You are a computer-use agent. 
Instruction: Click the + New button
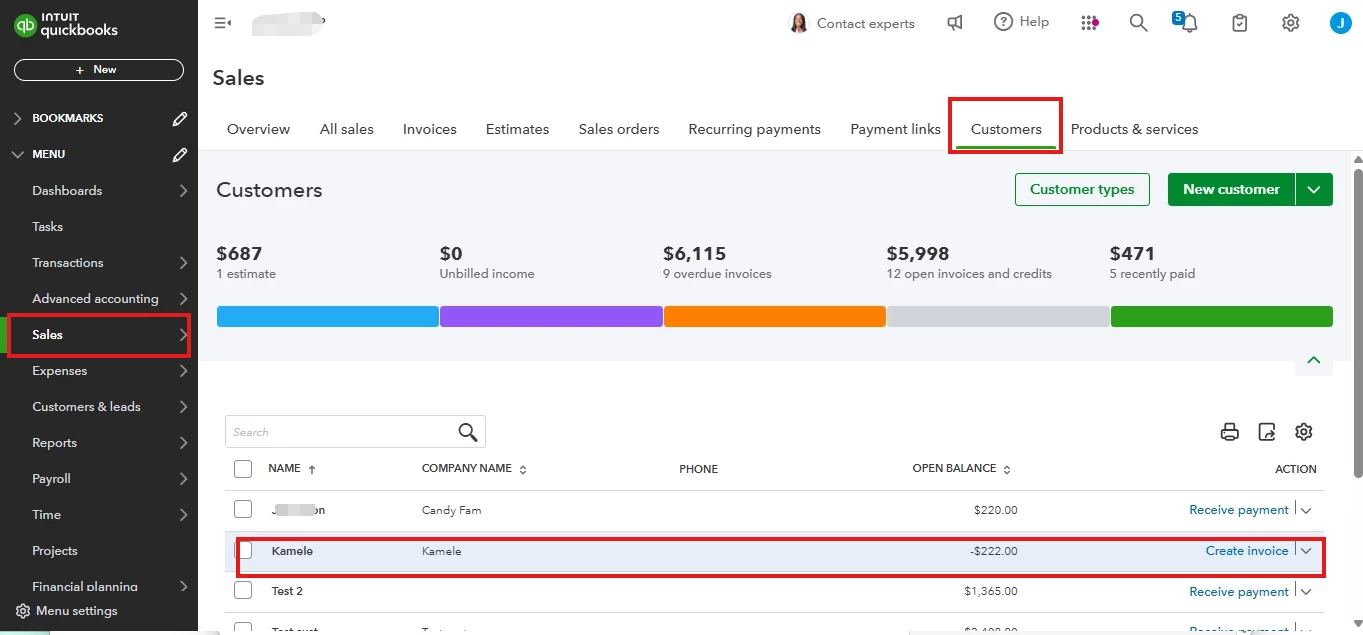(x=99, y=70)
